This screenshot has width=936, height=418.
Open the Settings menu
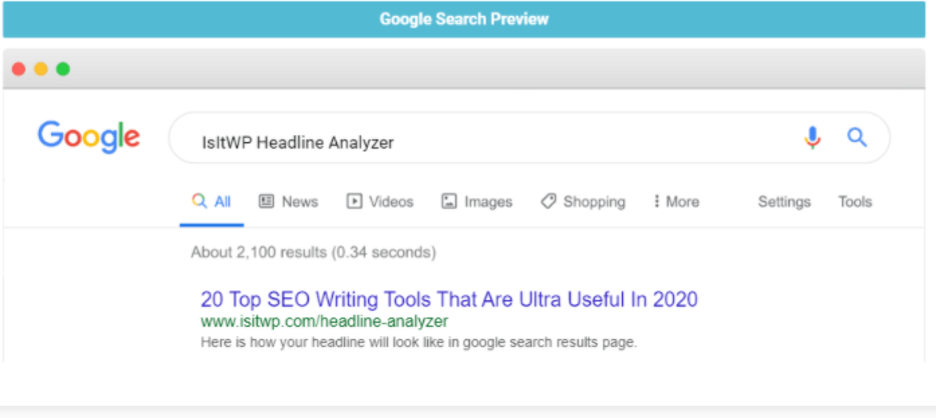click(x=784, y=202)
